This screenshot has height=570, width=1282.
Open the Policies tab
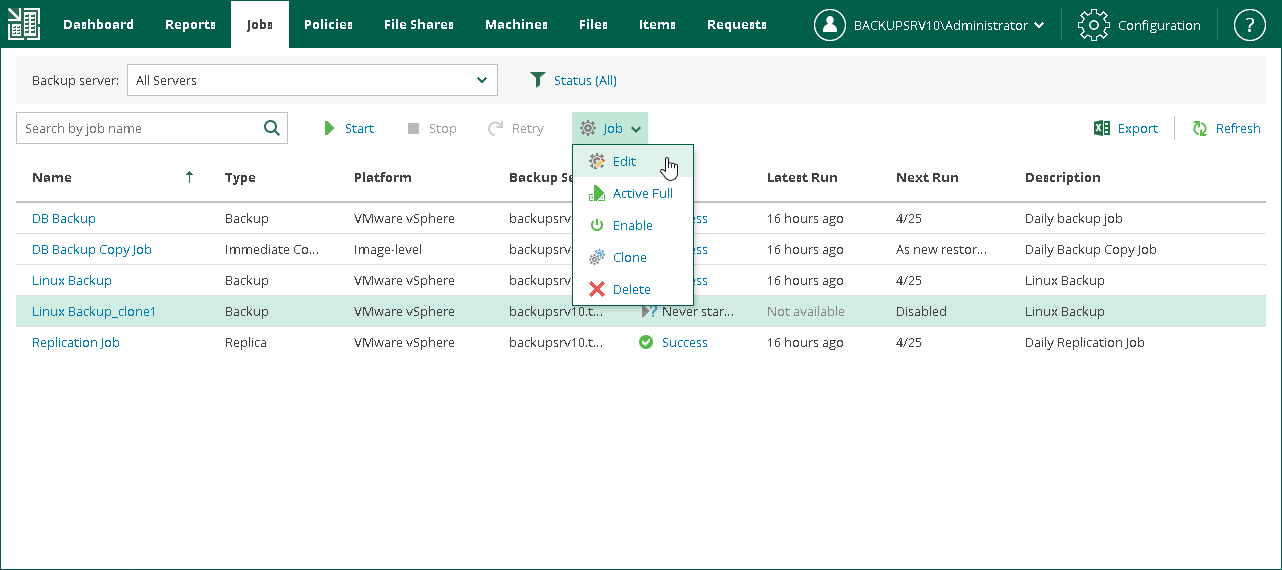click(328, 24)
